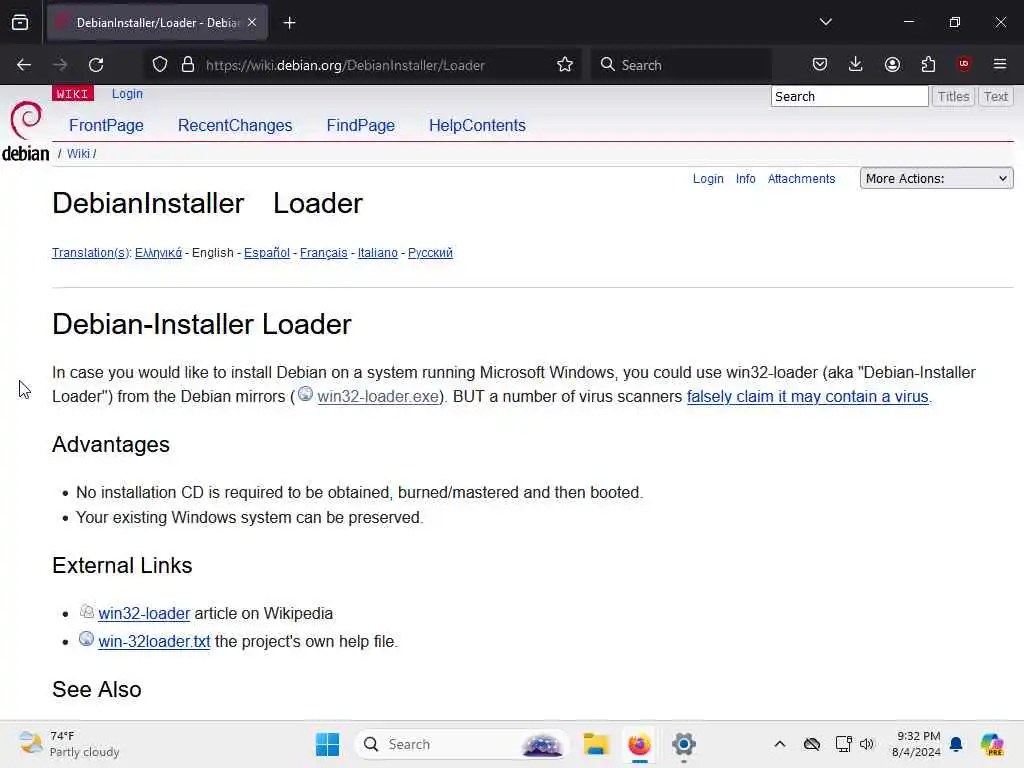Open the Pocket save icon
The image size is (1024, 768).
coord(820,65)
